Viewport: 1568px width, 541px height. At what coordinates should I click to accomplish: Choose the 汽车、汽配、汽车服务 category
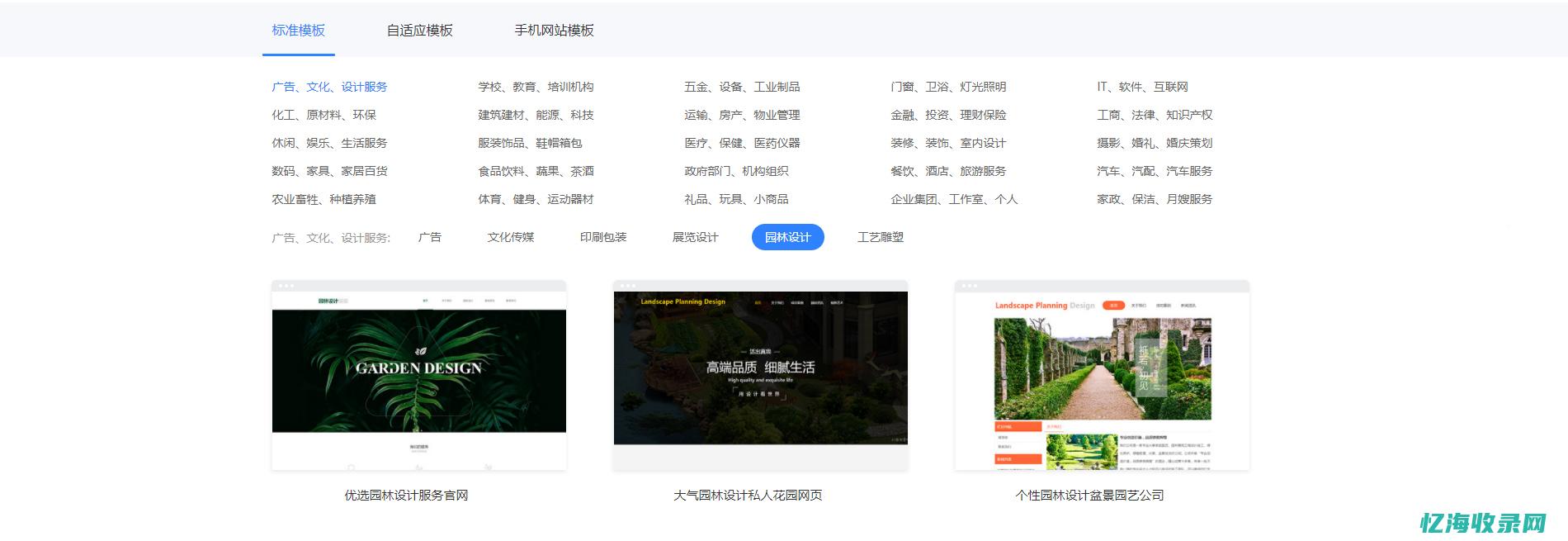1155,171
